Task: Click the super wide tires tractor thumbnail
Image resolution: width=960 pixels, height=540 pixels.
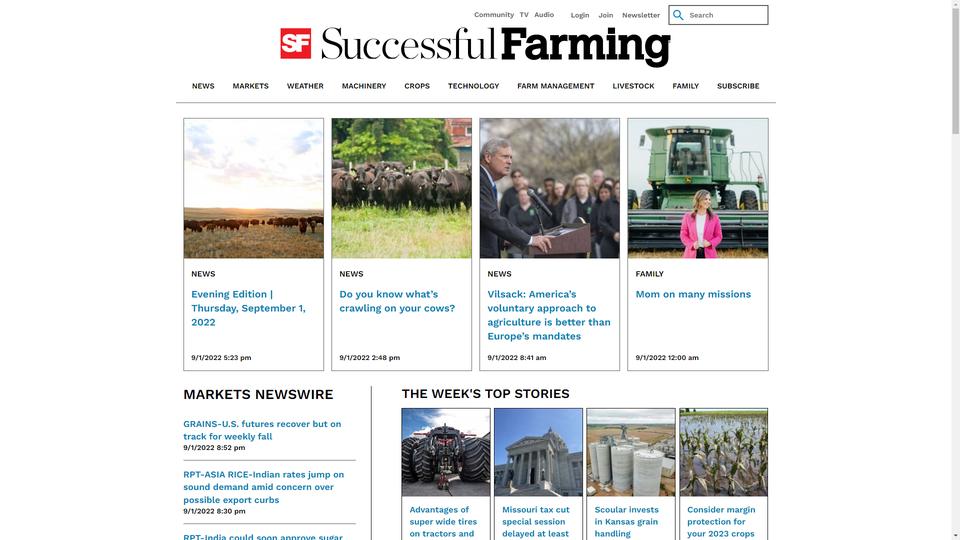Action: [x=446, y=452]
